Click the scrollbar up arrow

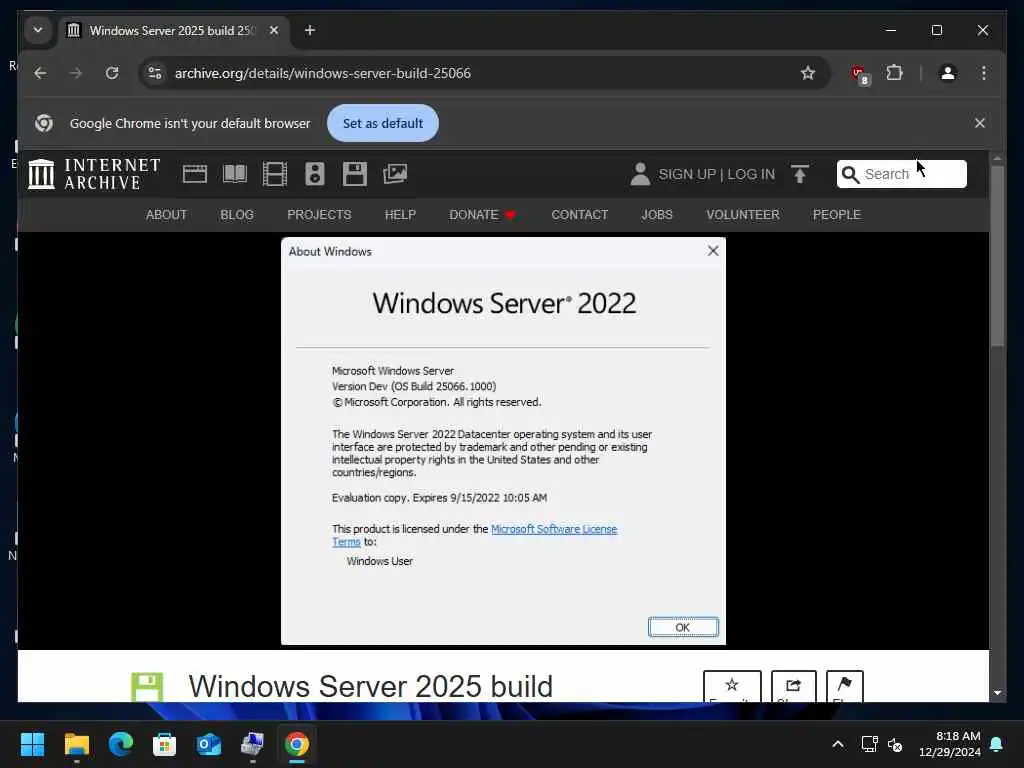[x=997, y=159]
